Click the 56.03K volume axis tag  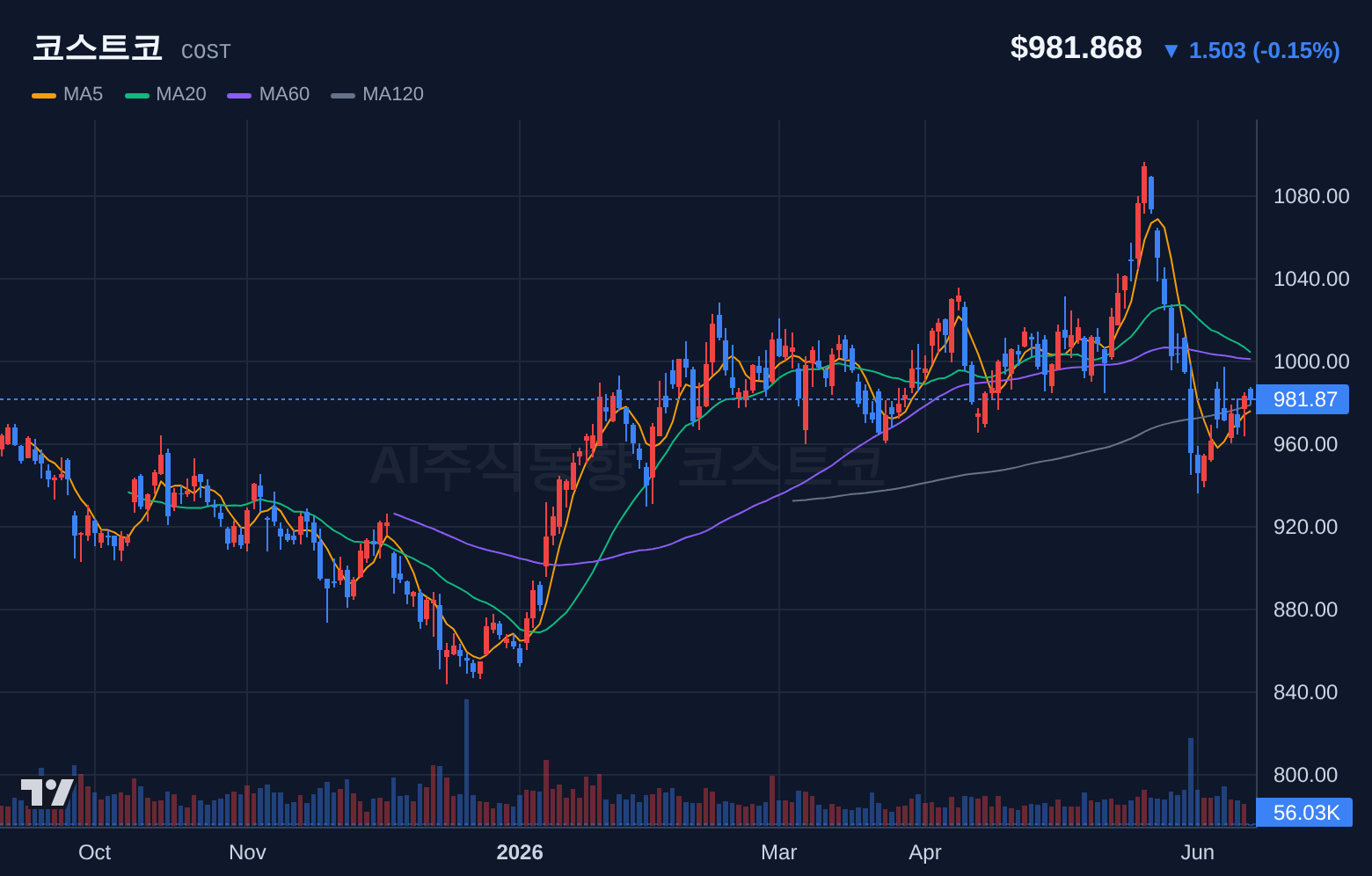tap(1304, 813)
